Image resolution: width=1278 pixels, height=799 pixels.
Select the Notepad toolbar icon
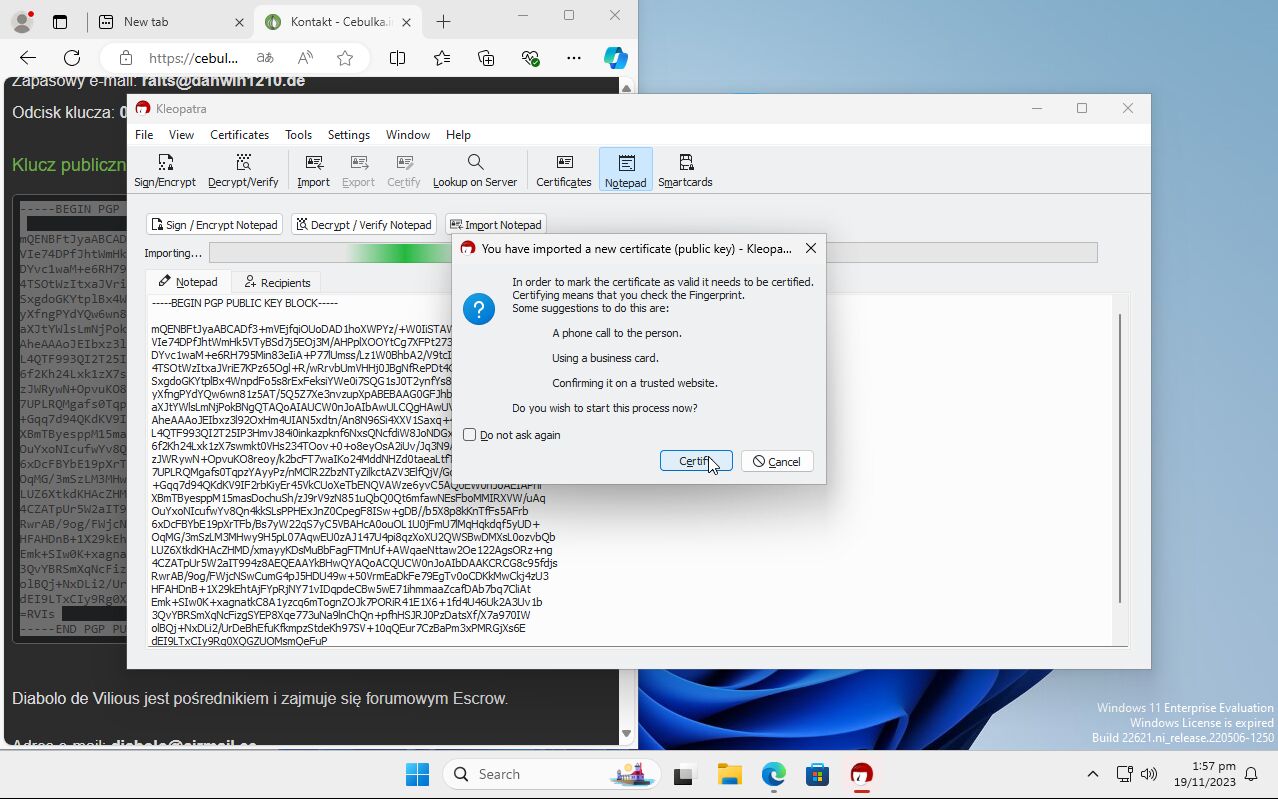626,170
